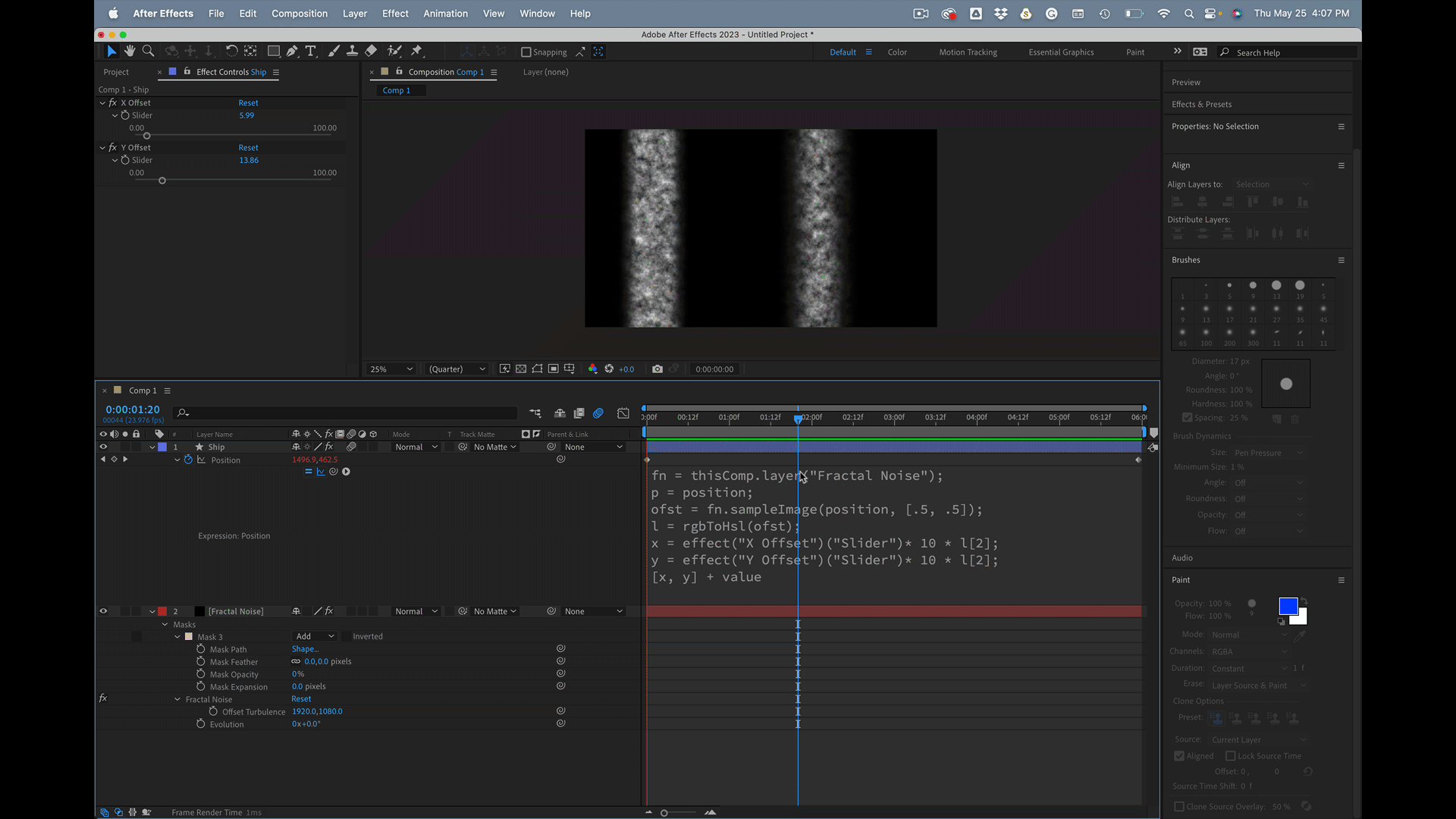Click the blue foreground paint color swatch

click(1287, 606)
